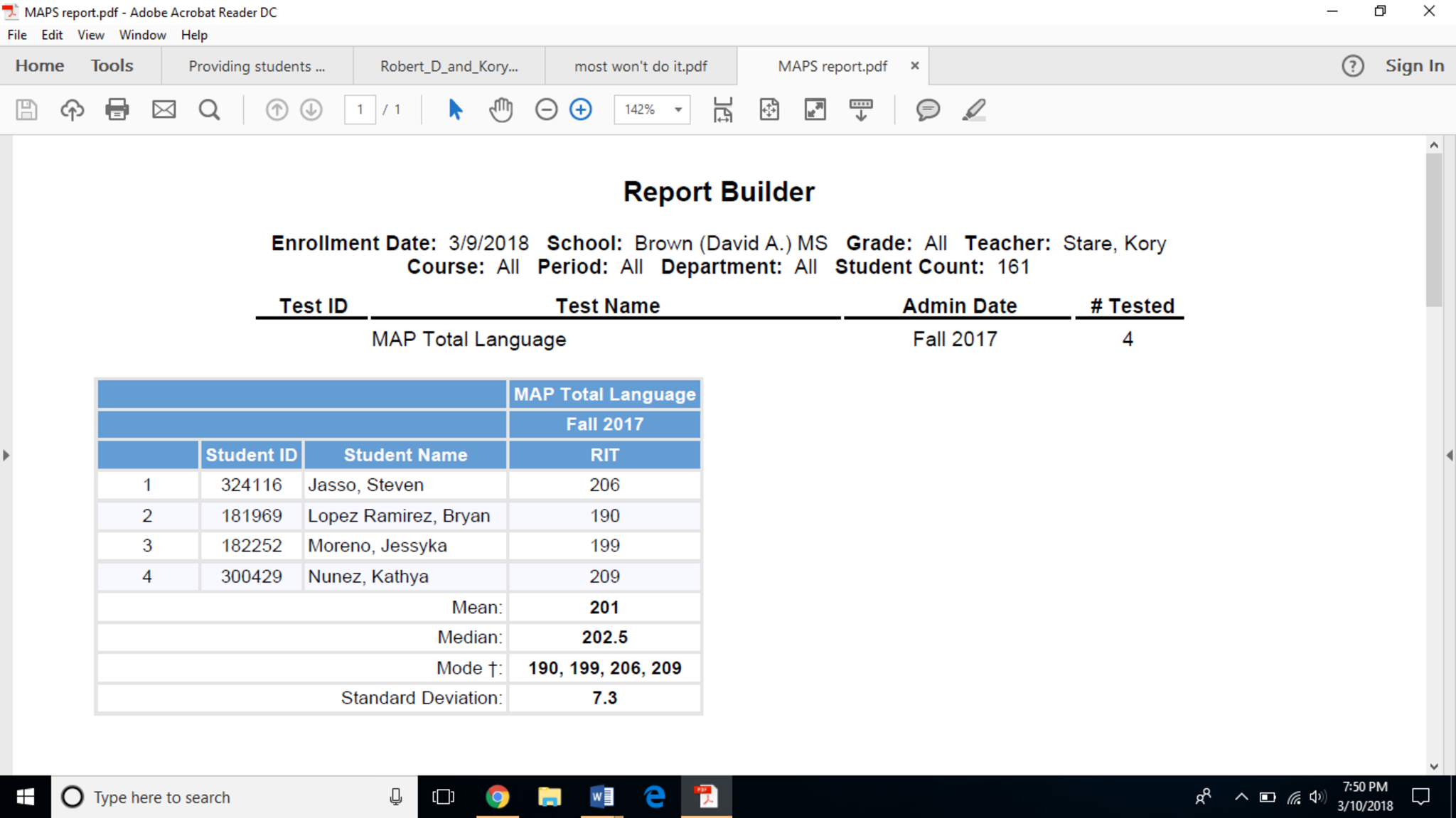Open the Find text magnifier tool
Image resolution: width=1456 pixels, height=818 pixels.
[x=209, y=109]
